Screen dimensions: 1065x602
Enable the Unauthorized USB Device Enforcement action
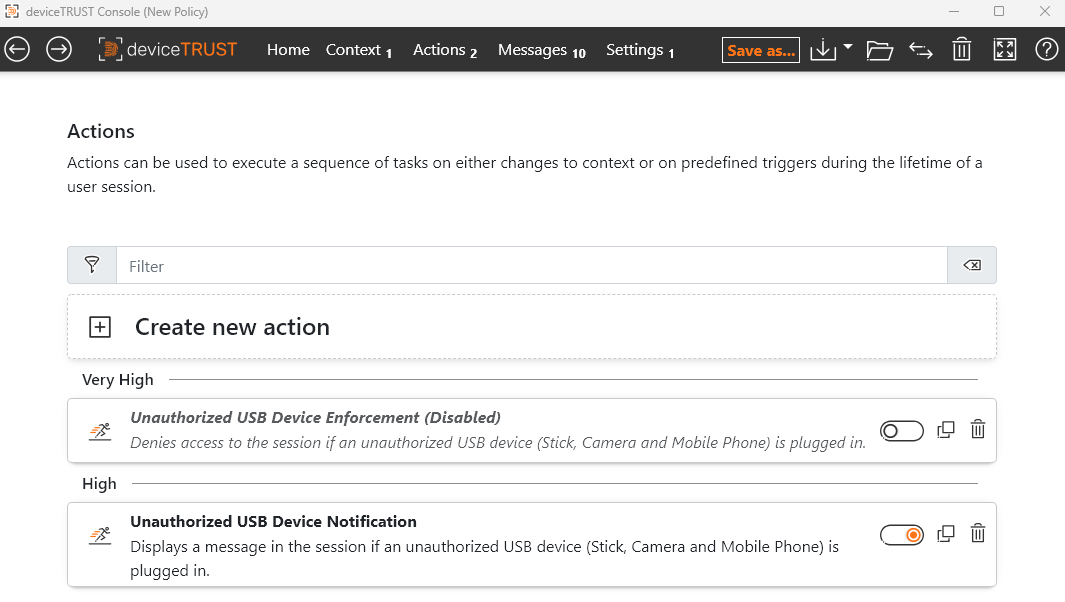click(901, 430)
